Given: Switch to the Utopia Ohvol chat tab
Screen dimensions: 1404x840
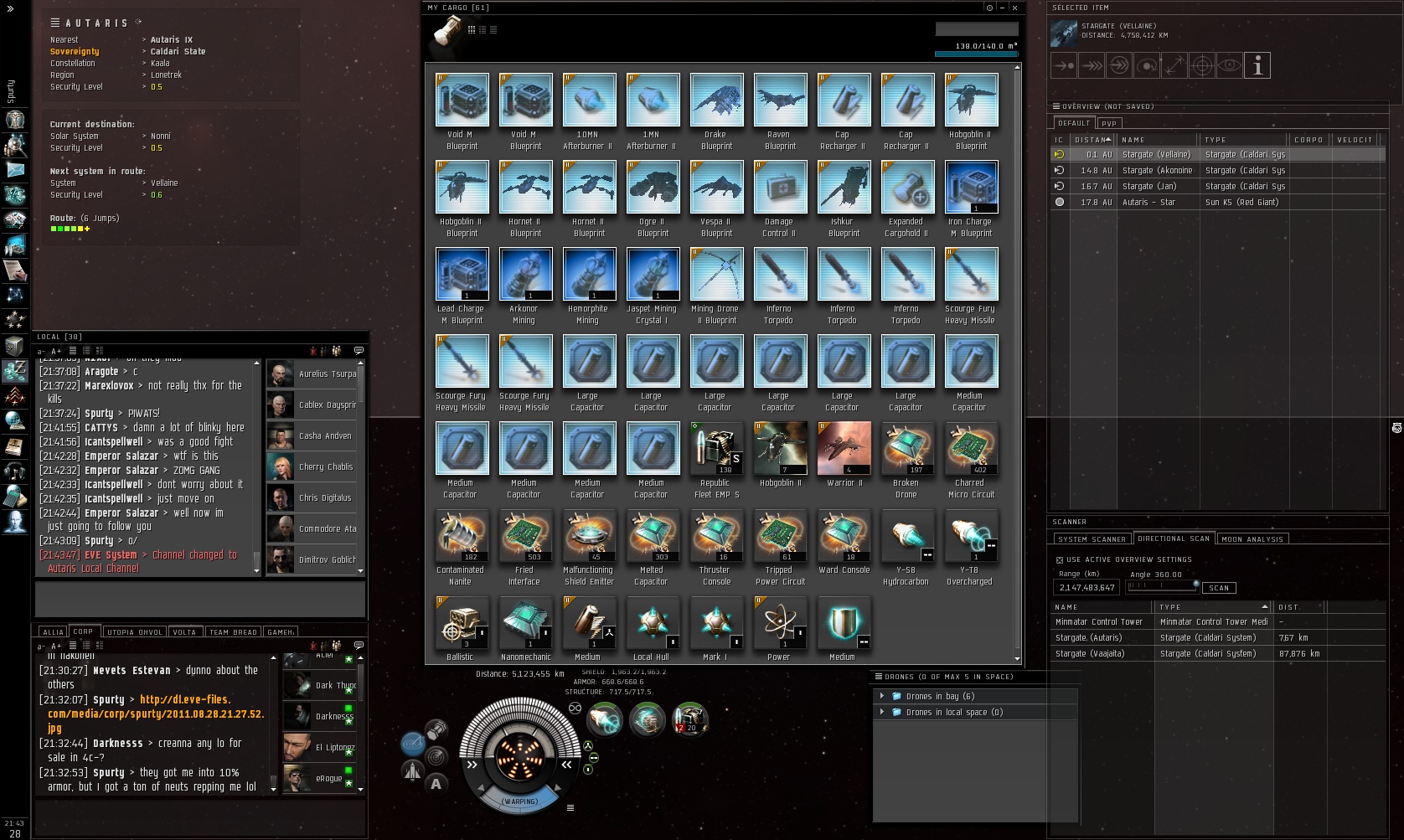Looking at the screenshot, I should (135, 632).
